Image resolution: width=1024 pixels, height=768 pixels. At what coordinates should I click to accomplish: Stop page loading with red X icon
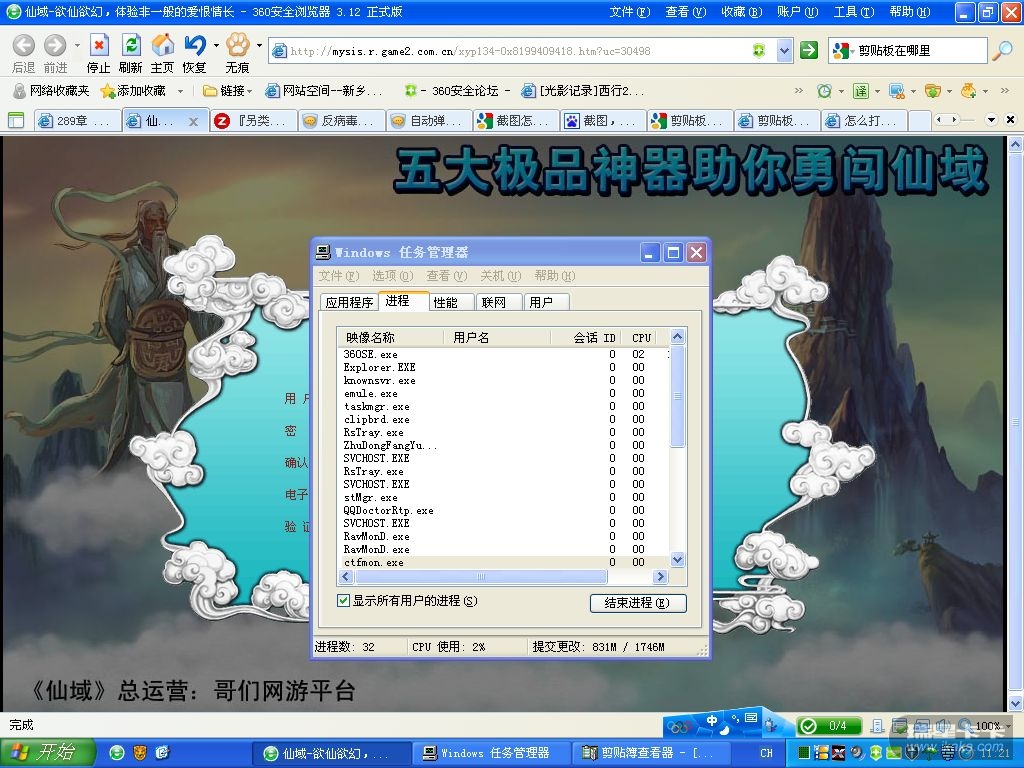pos(99,46)
